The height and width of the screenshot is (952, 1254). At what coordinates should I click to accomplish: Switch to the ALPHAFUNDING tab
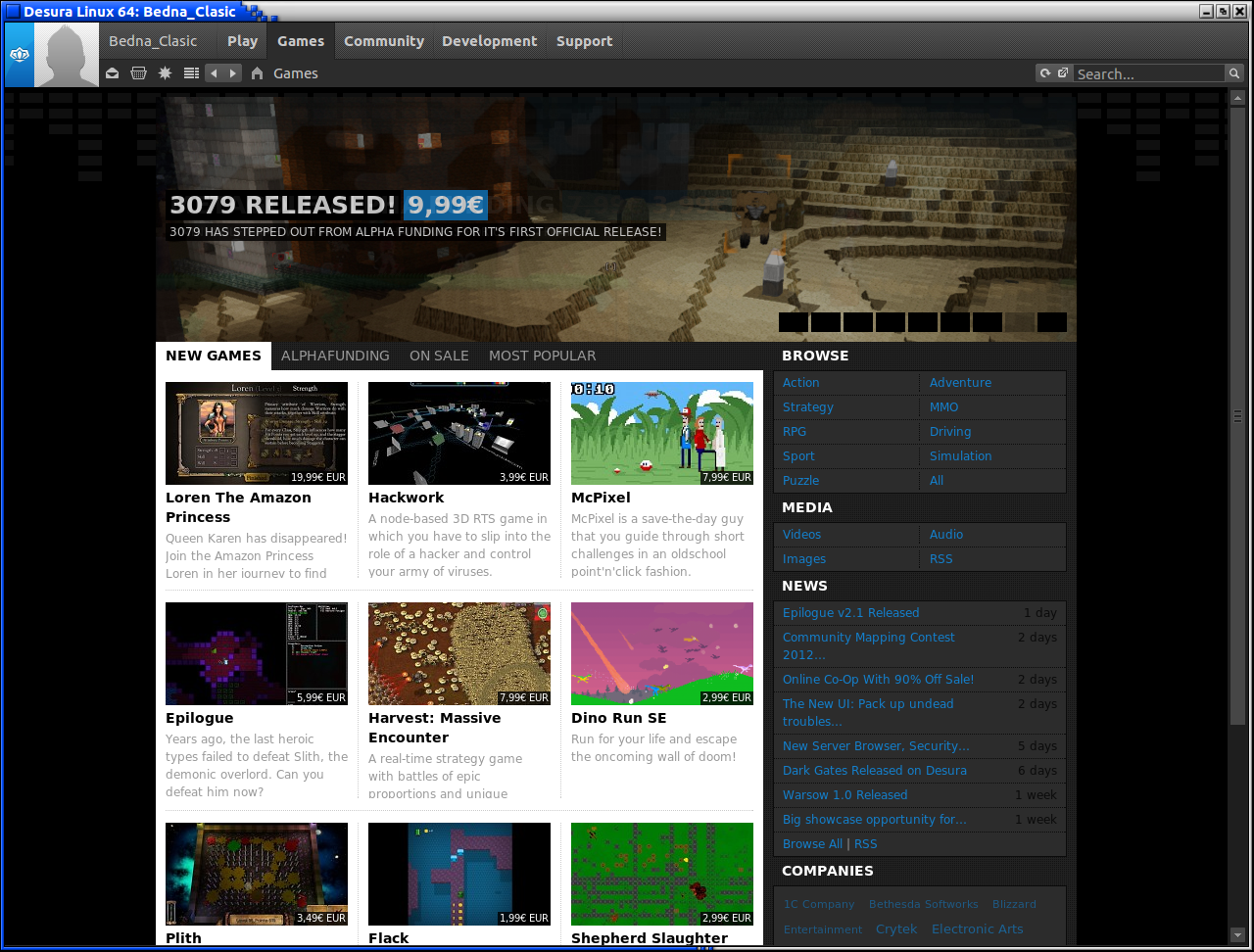335,357
